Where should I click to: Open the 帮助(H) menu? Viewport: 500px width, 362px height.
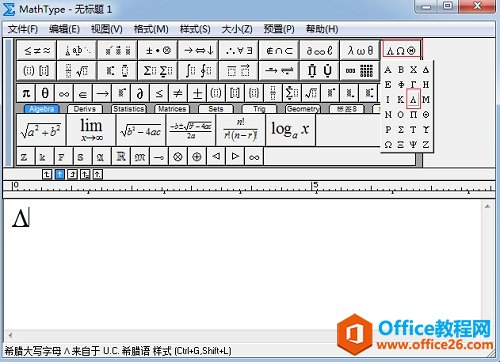click(322, 29)
